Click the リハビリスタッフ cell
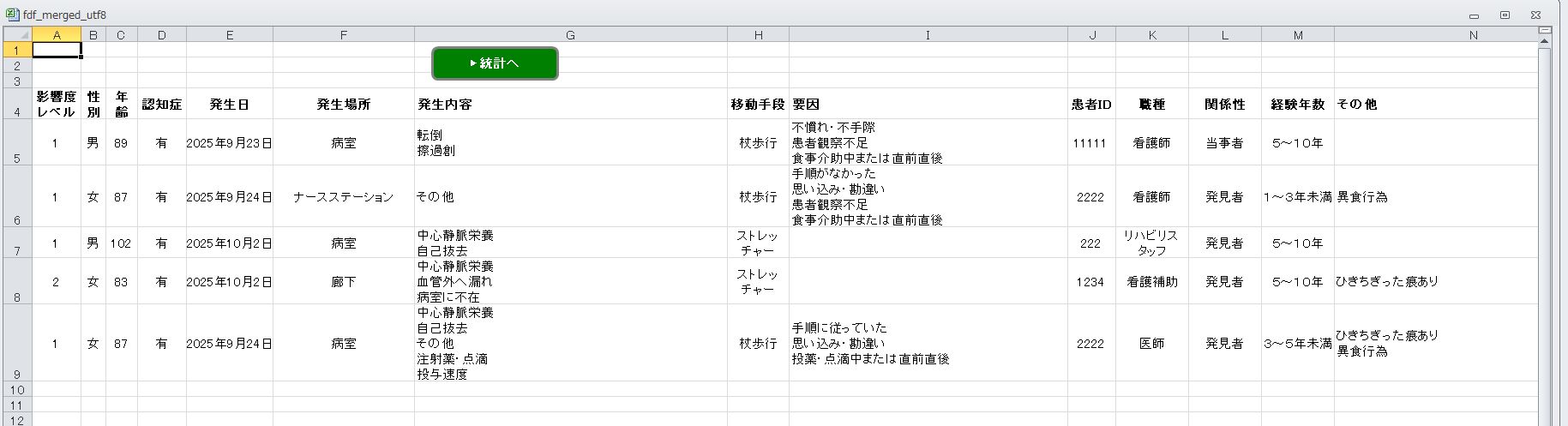The width and height of the screenshot is (1568, 426). (x=1151, y=243)
